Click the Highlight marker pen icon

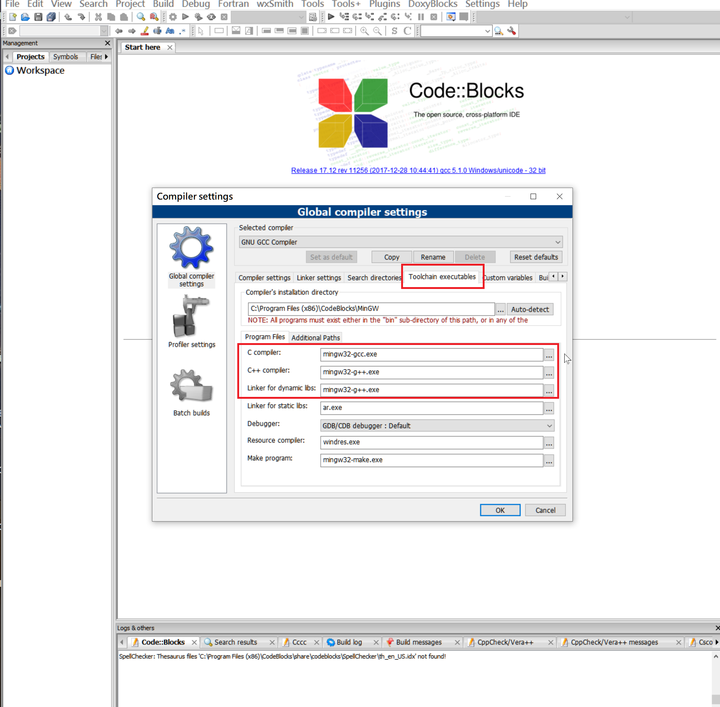(145, 31)
